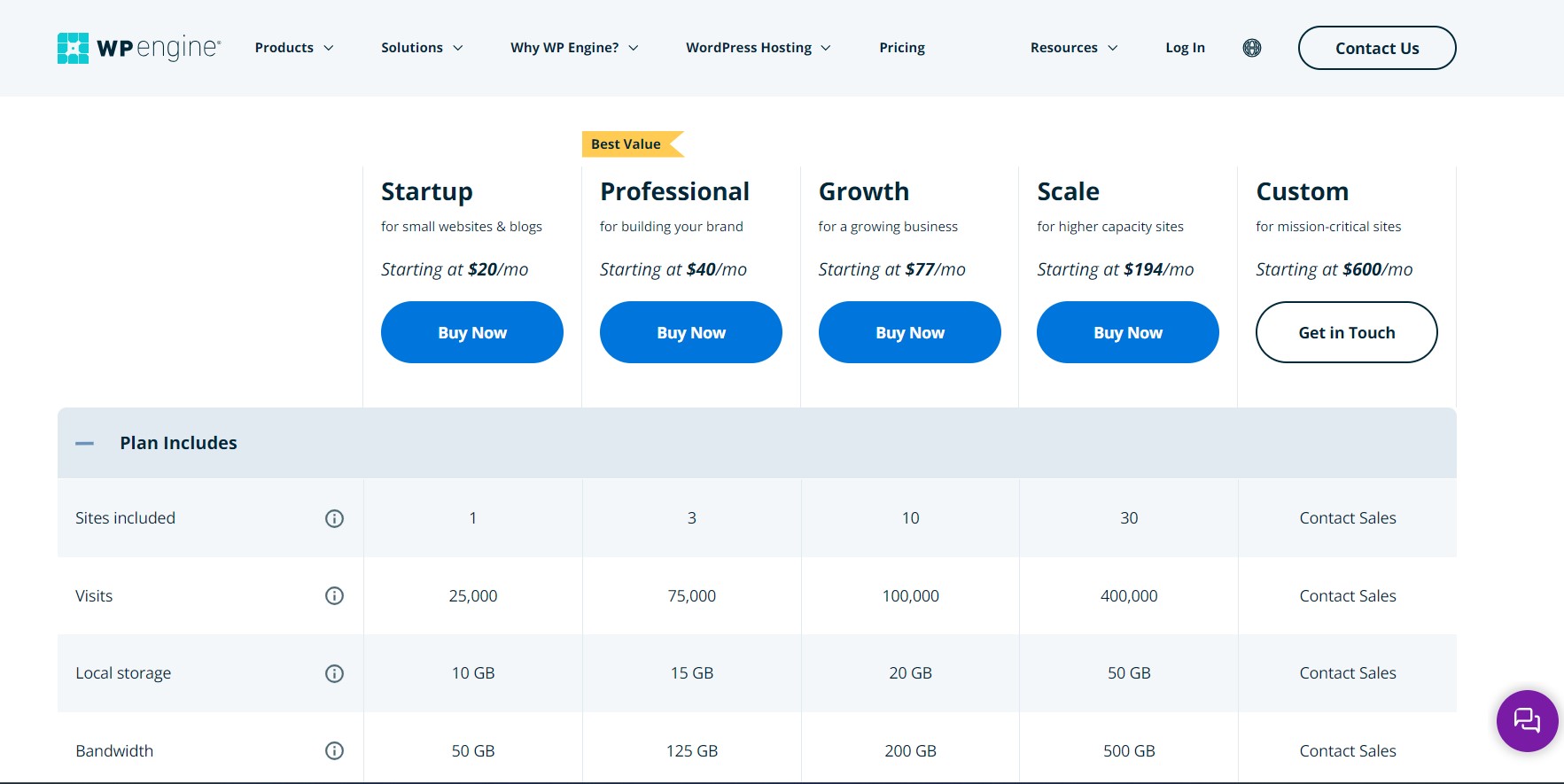This screenshot has height=784, width=1564.
Task: Go to the Pricing page
Action: click(x=902, y=48)
